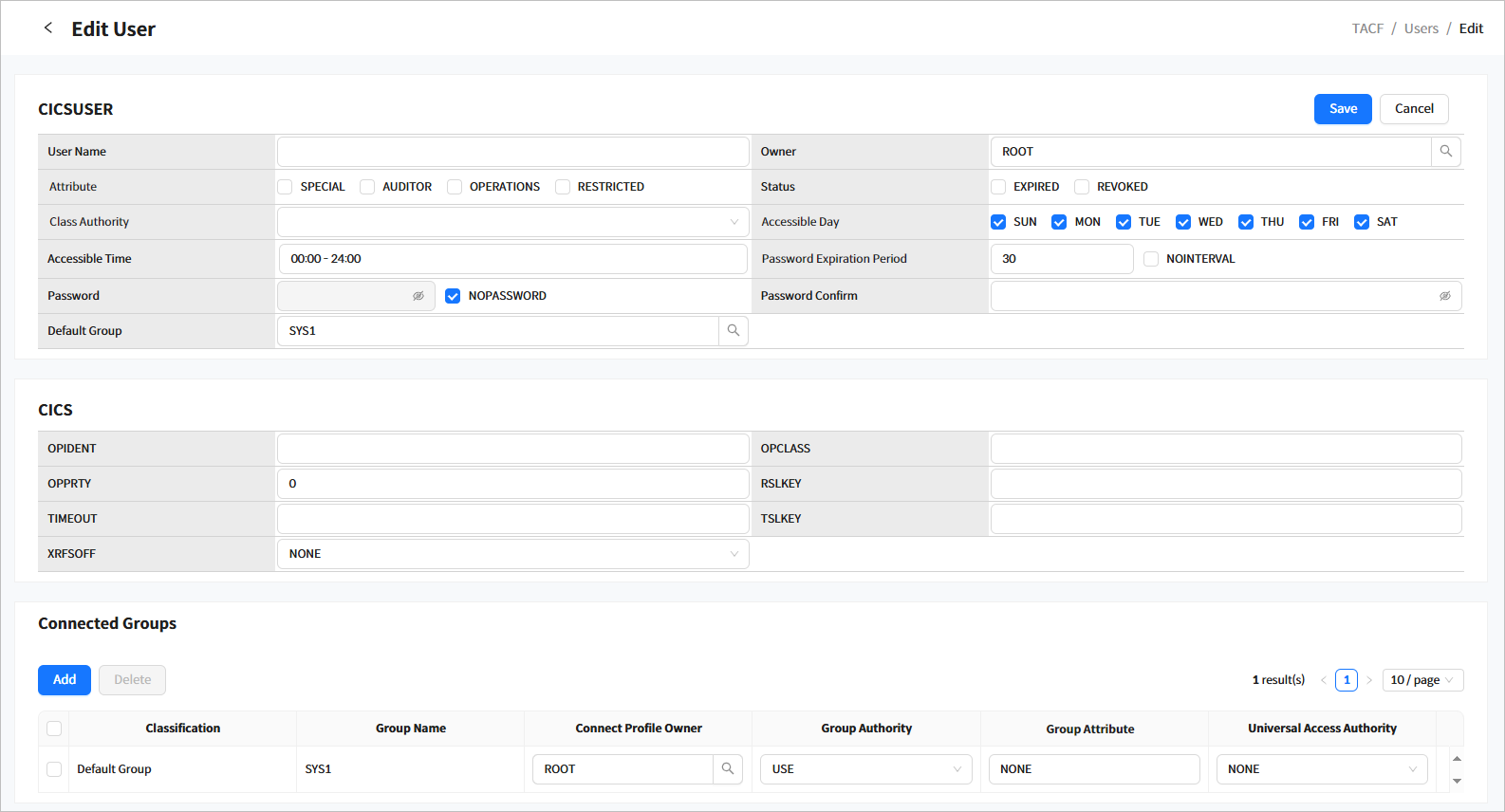Toggle Password field visibility eye icon
The height and width of the screenshot is (812, 1505).
[x=418, y=296]
